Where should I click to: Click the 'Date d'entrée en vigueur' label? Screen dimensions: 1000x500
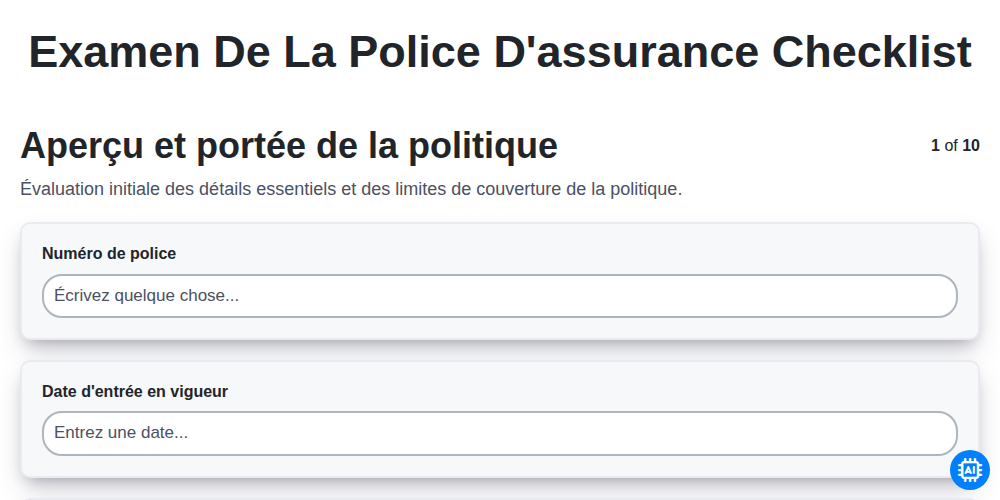coord(135,392)
